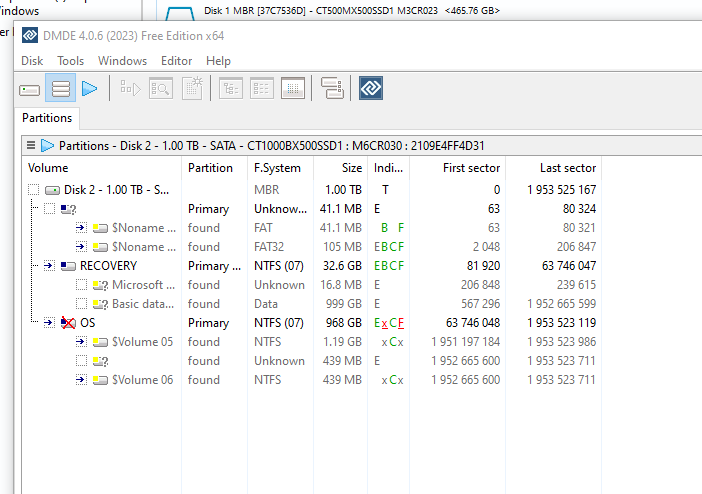Click Disk 1 MBR entry in background window
Viewport: 702px width, 494px height.
point(352,10)
